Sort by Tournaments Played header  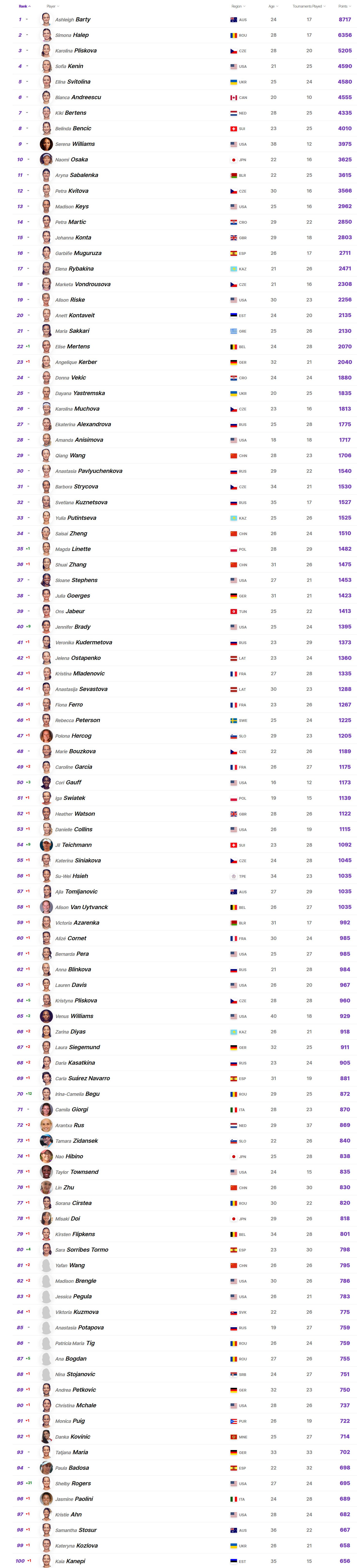(309, 6)
